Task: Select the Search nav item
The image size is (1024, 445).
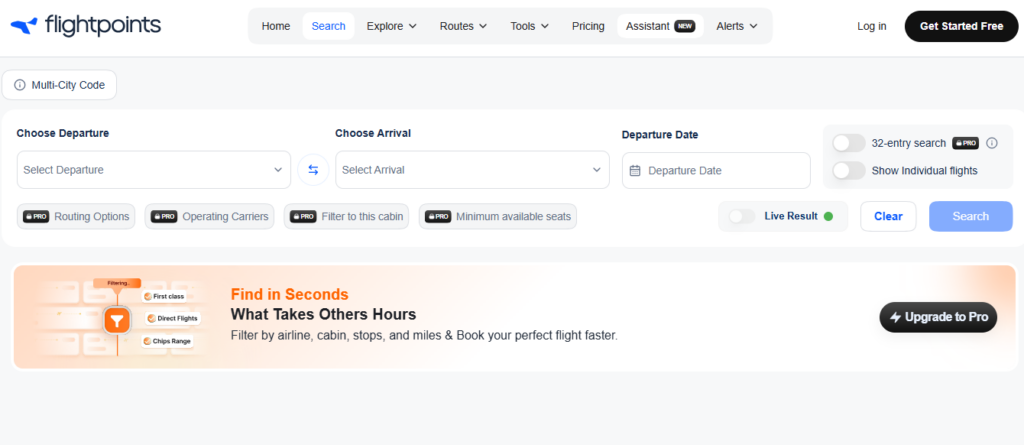Action: coord(328,26)
